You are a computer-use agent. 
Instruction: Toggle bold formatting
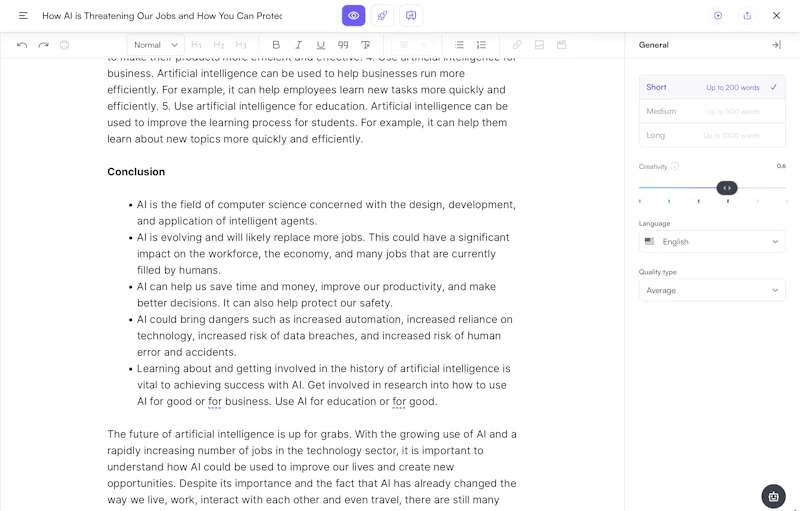(x=276, y=45)
